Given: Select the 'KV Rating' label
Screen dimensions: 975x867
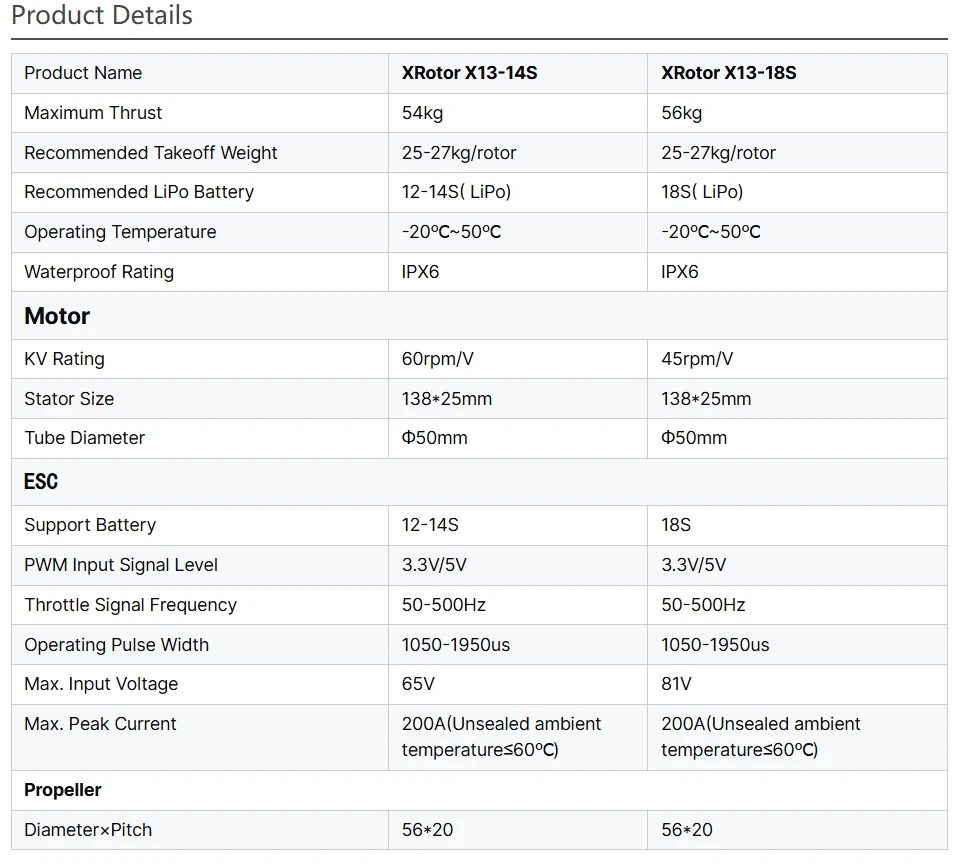Looking at the screenshot, I should tap(64, 359).
